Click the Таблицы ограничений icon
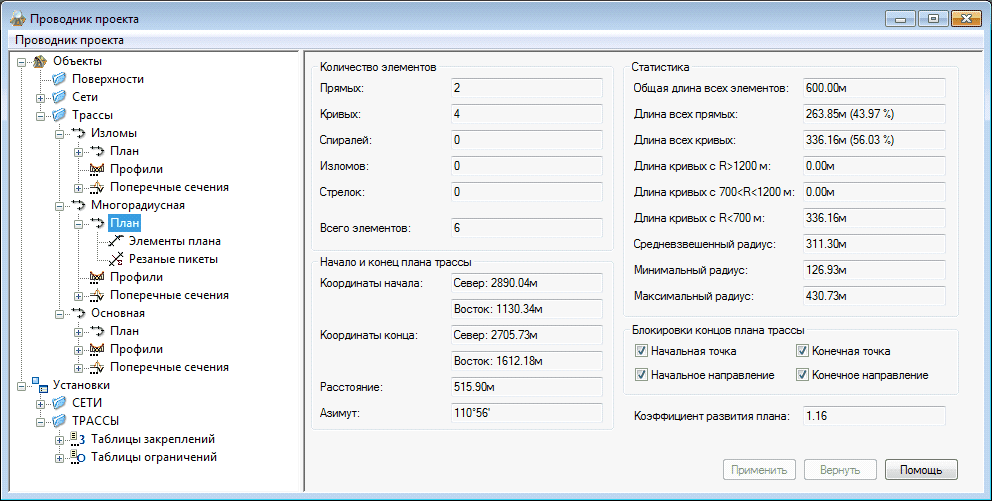The width and height of the screenshot is (992, 501). (78, 457)
